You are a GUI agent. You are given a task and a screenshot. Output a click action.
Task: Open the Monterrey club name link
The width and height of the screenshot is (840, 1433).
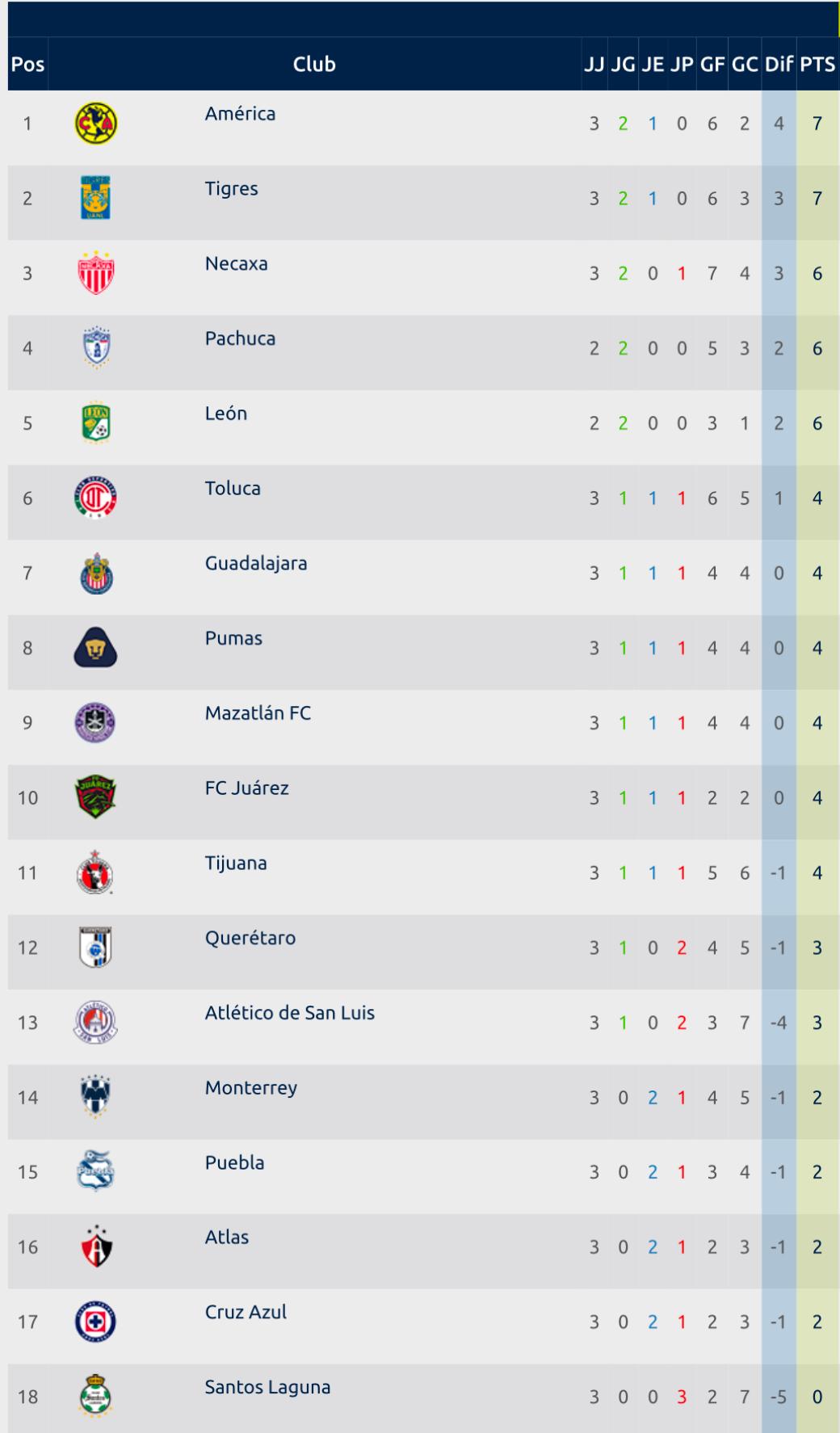click(x=251, y=1087)
